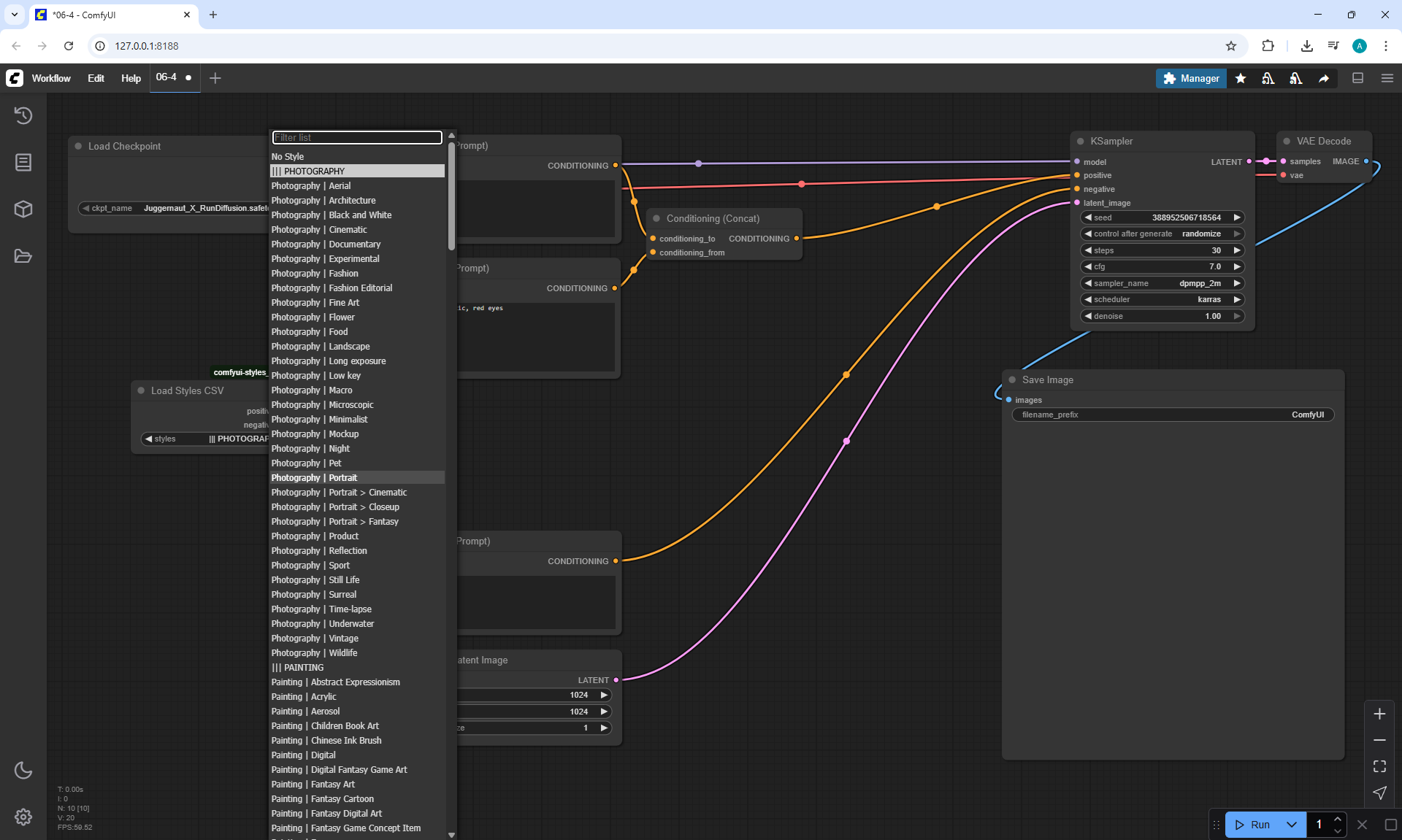This screenshot has height=840, width=1402.
Task: Click the fit view icon
Action: (x=1379, y=766)
